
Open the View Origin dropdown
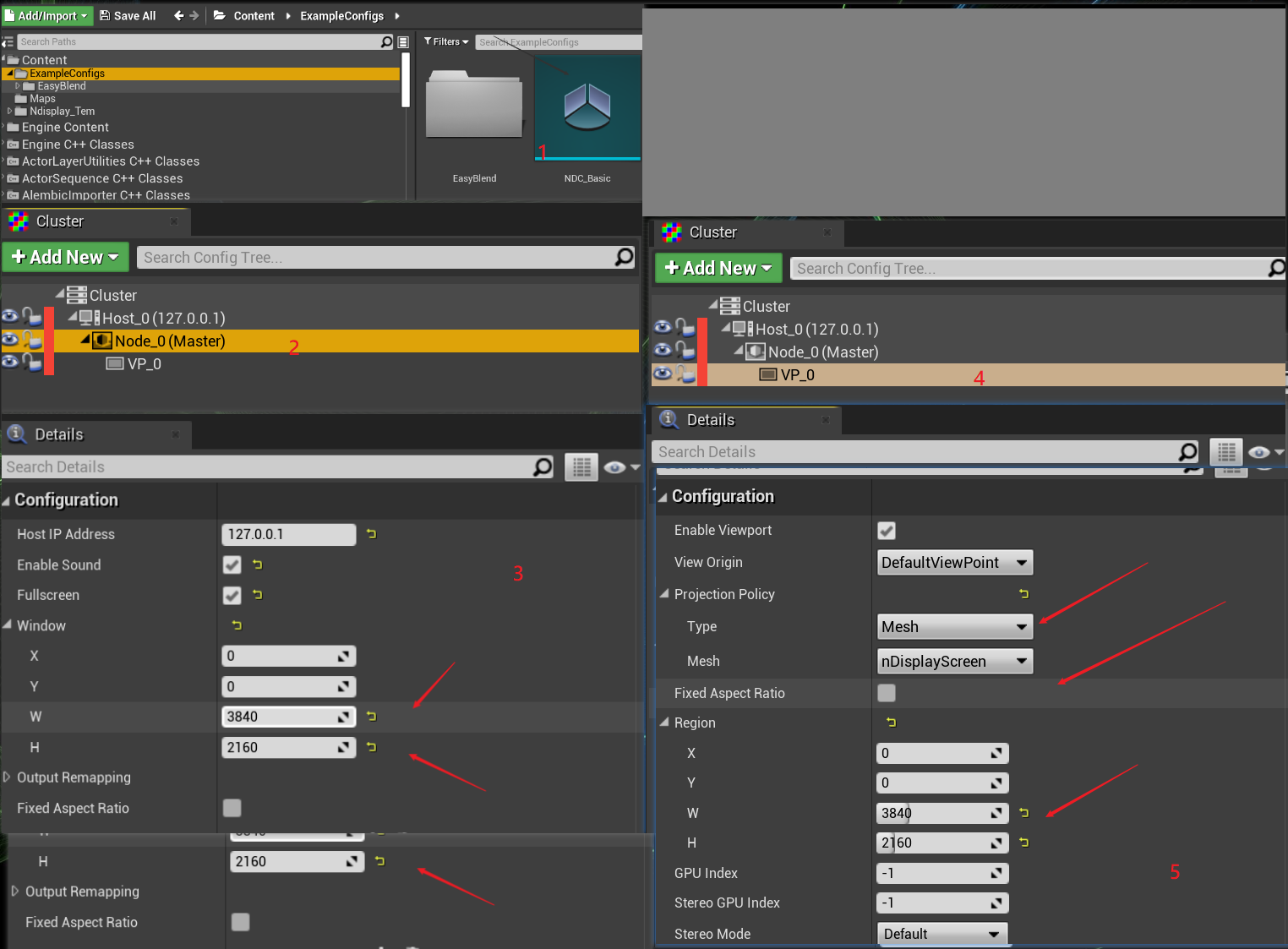tap(955, 563)
